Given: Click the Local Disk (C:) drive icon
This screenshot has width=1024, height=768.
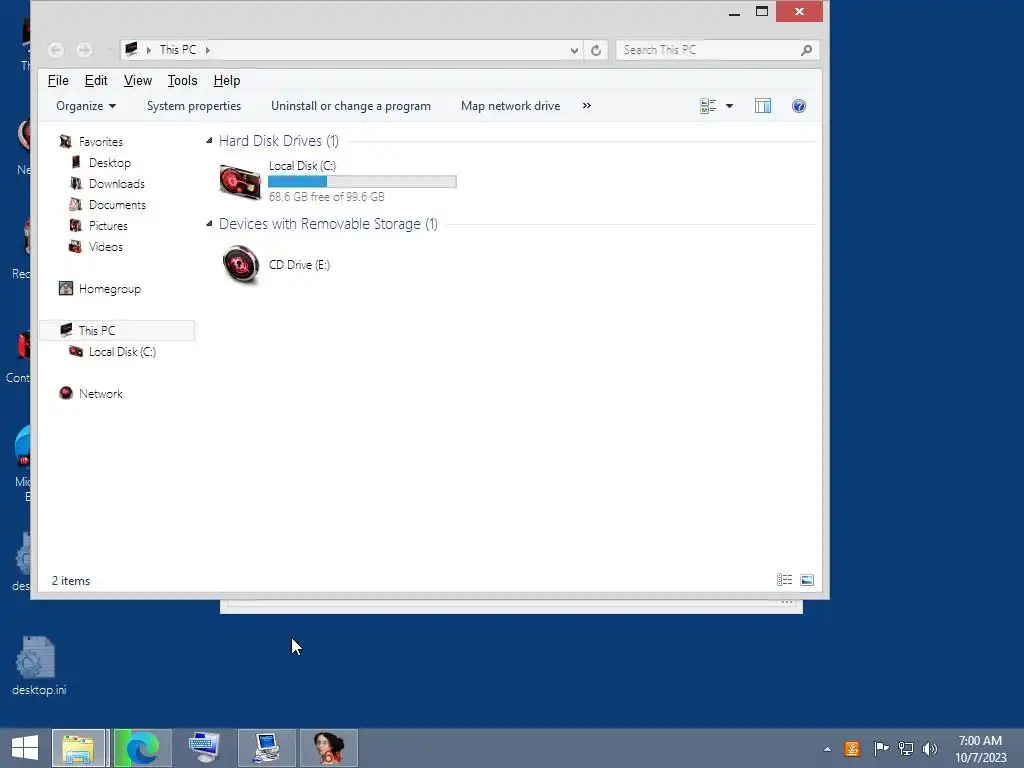Looking at the screenshot, I should tap(240, 181).
